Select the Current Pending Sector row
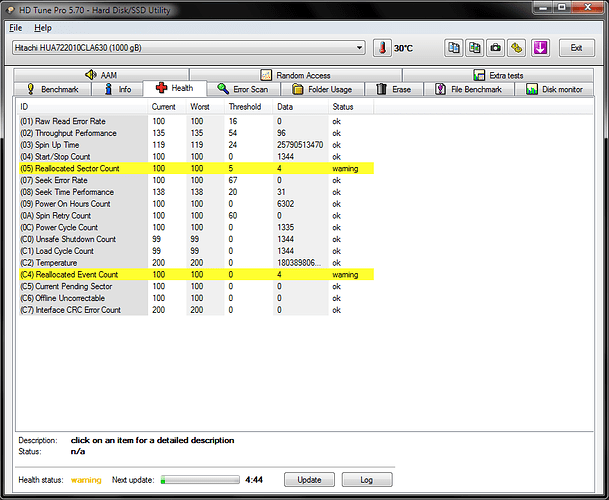 point(196,286)
